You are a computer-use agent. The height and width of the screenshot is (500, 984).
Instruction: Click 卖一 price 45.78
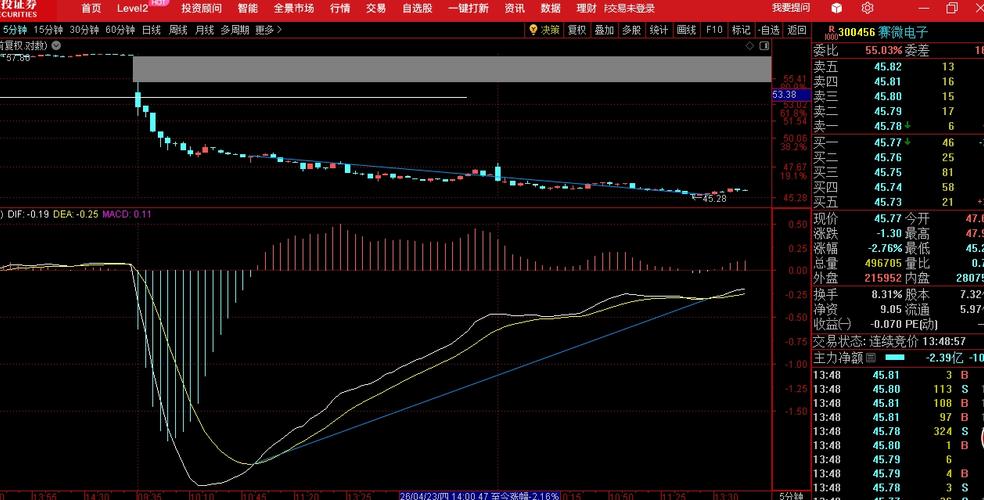tap(887, 126)
